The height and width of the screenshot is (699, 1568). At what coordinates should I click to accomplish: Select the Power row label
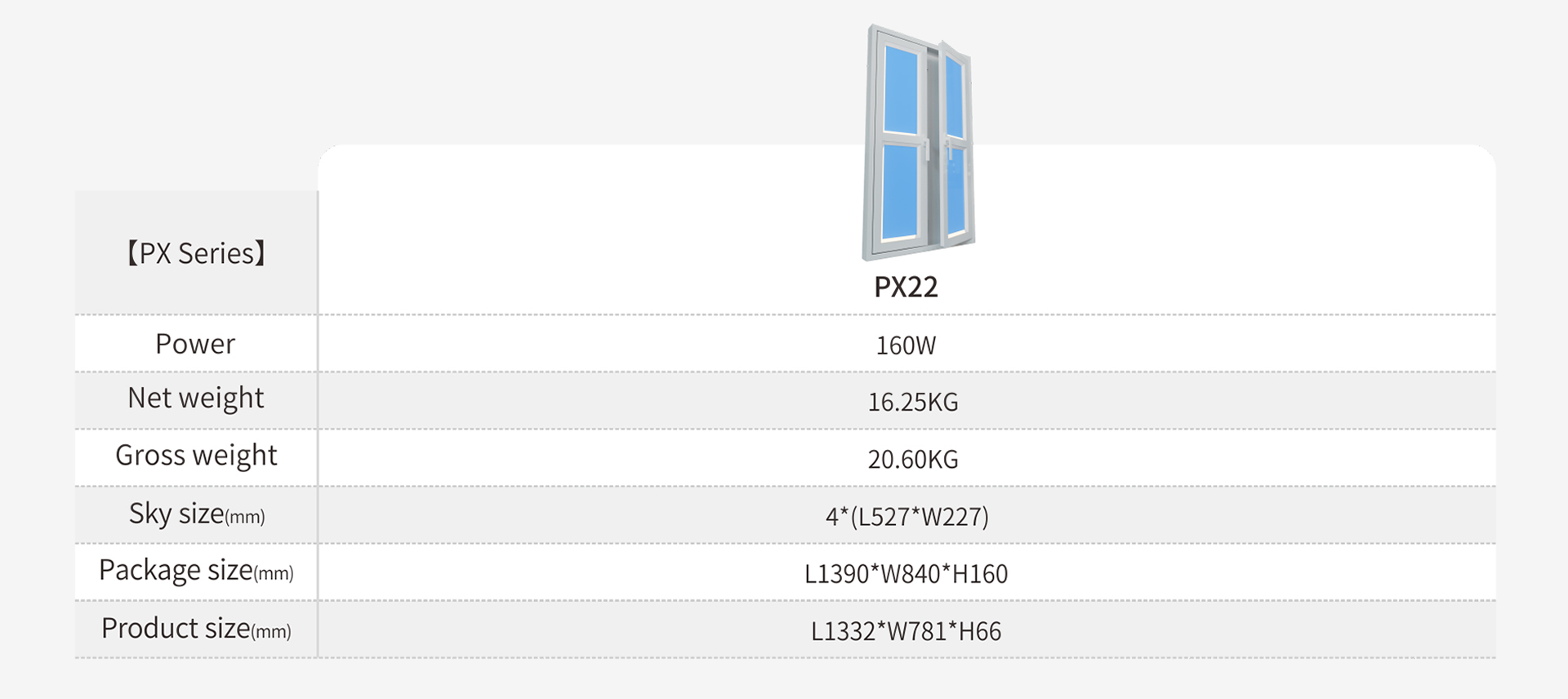[195, 344]
